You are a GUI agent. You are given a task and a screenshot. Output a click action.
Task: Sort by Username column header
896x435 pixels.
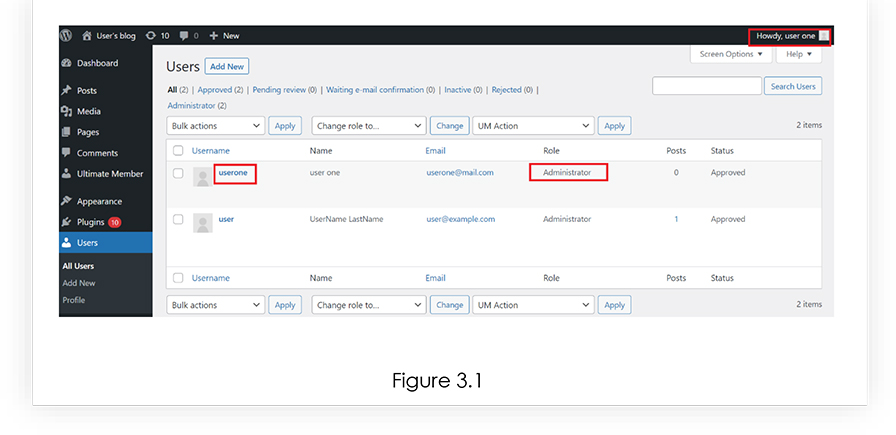(210, 151)
